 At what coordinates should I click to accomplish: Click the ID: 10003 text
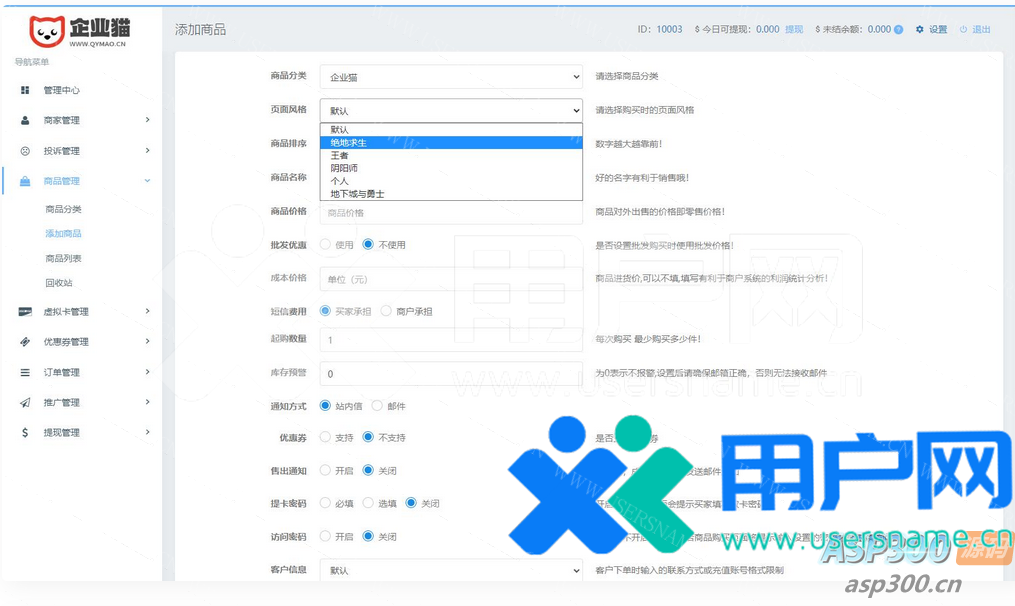click(660, 29)
